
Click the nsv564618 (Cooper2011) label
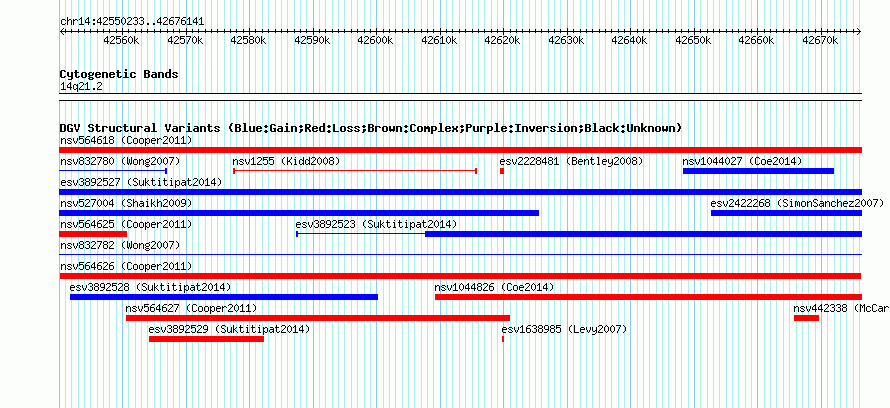coord(126,140)
